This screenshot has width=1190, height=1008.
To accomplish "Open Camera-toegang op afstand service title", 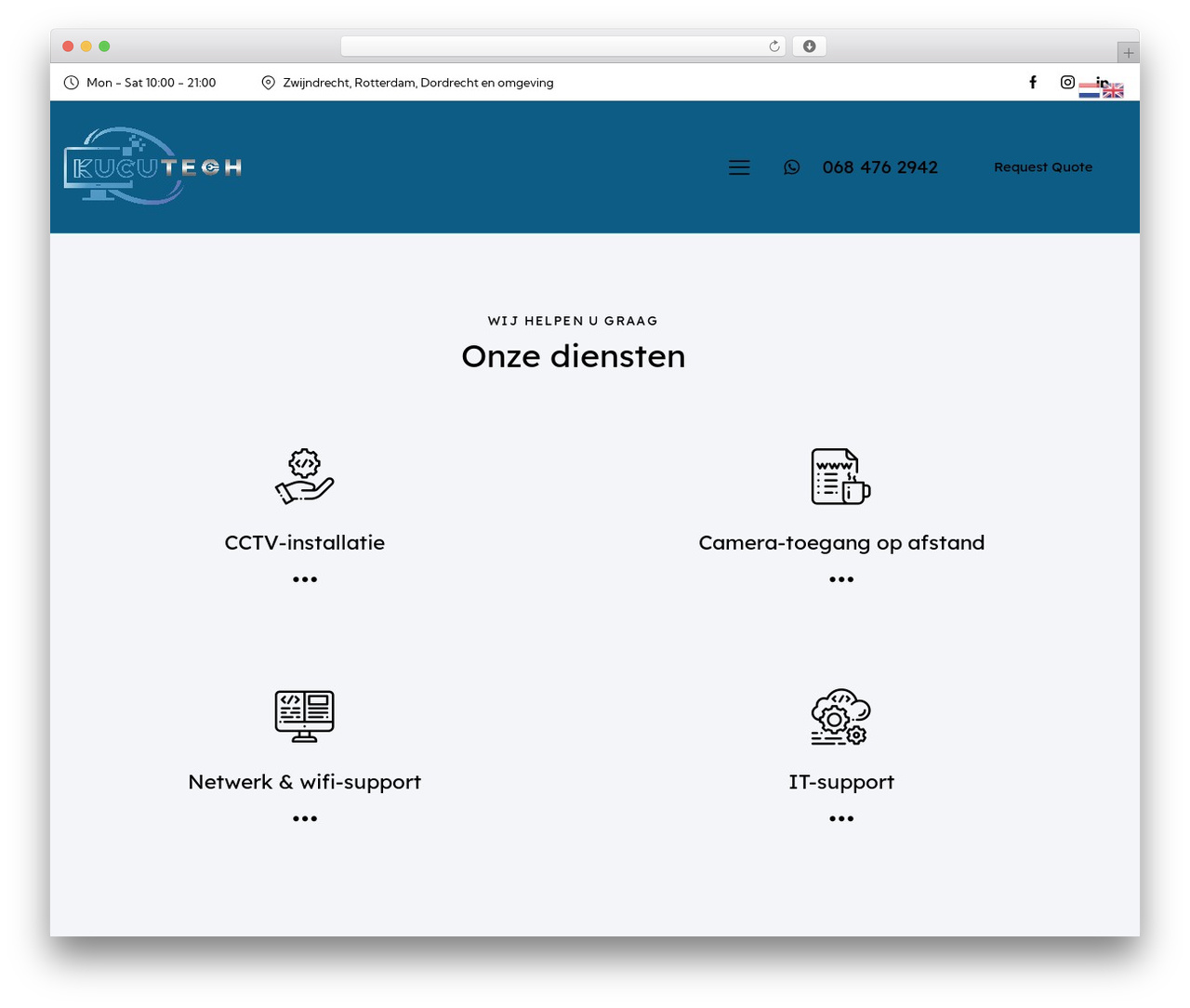I will 841,543.
